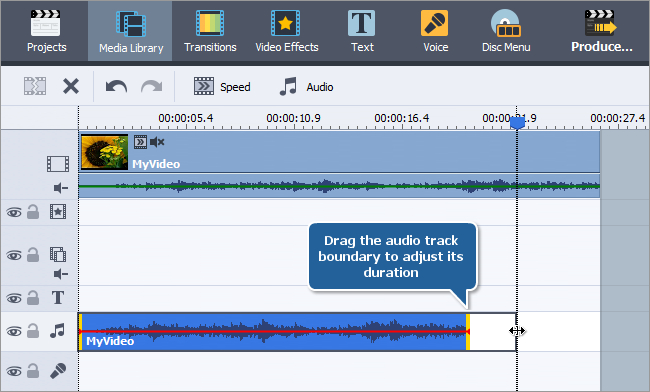
Task: Click the overlay track audio volume icon
Action: [61, 274]
